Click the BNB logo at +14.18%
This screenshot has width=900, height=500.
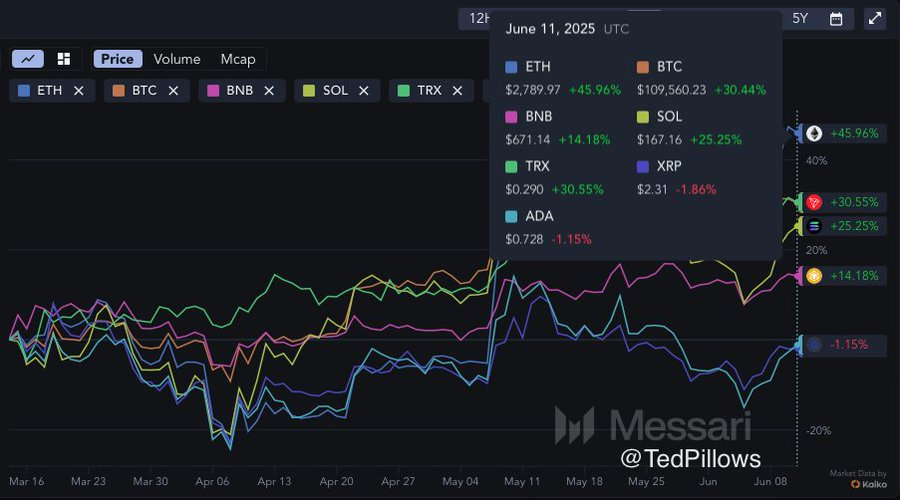(x=814, y=276)
